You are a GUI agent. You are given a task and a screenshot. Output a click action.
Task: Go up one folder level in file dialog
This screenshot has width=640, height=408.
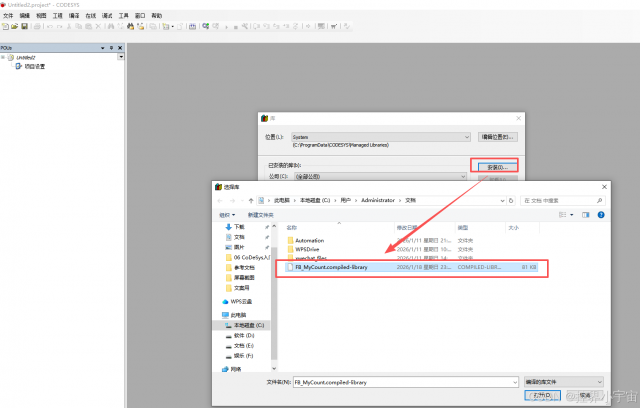(x=249, y=200)
